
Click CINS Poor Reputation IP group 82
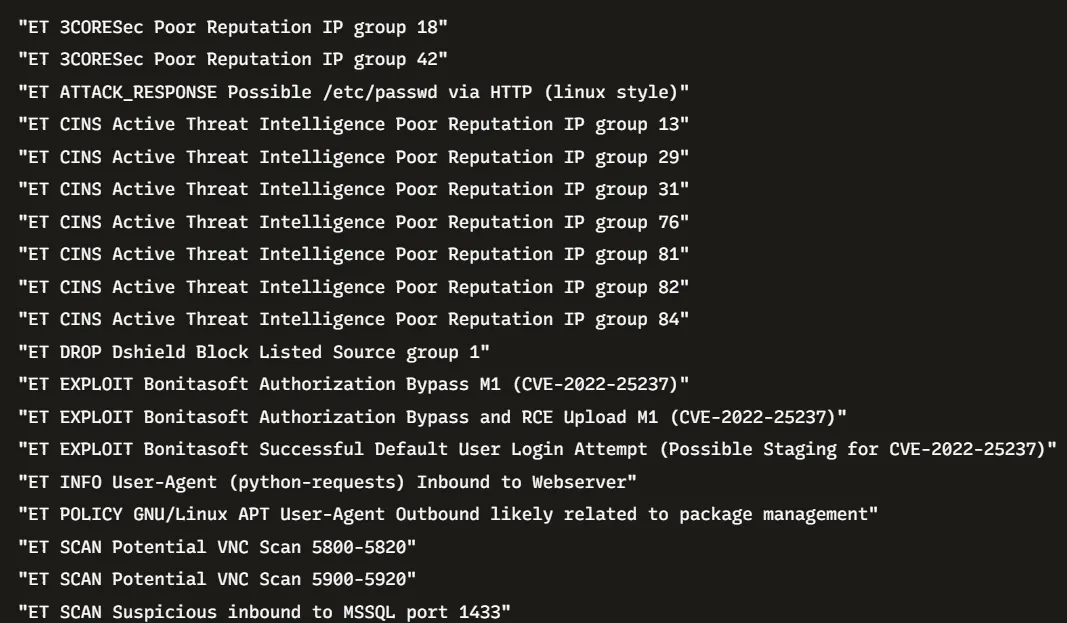click(x=354, y=287)
